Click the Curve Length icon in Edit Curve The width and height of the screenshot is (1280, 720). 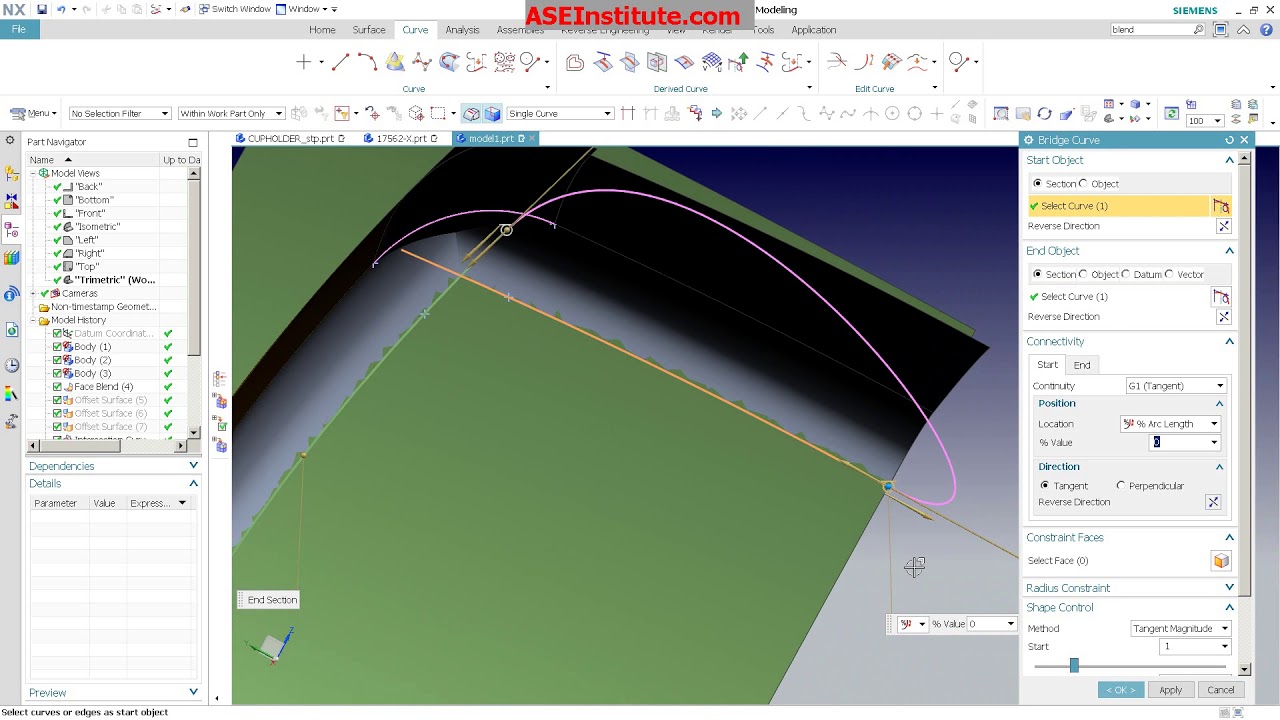(864, 62)
